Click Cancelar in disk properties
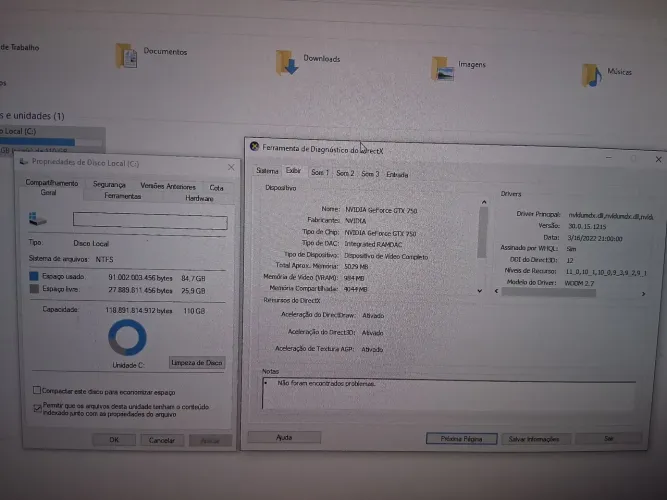Viewport: 667px width, 500px height. [162, 440]
